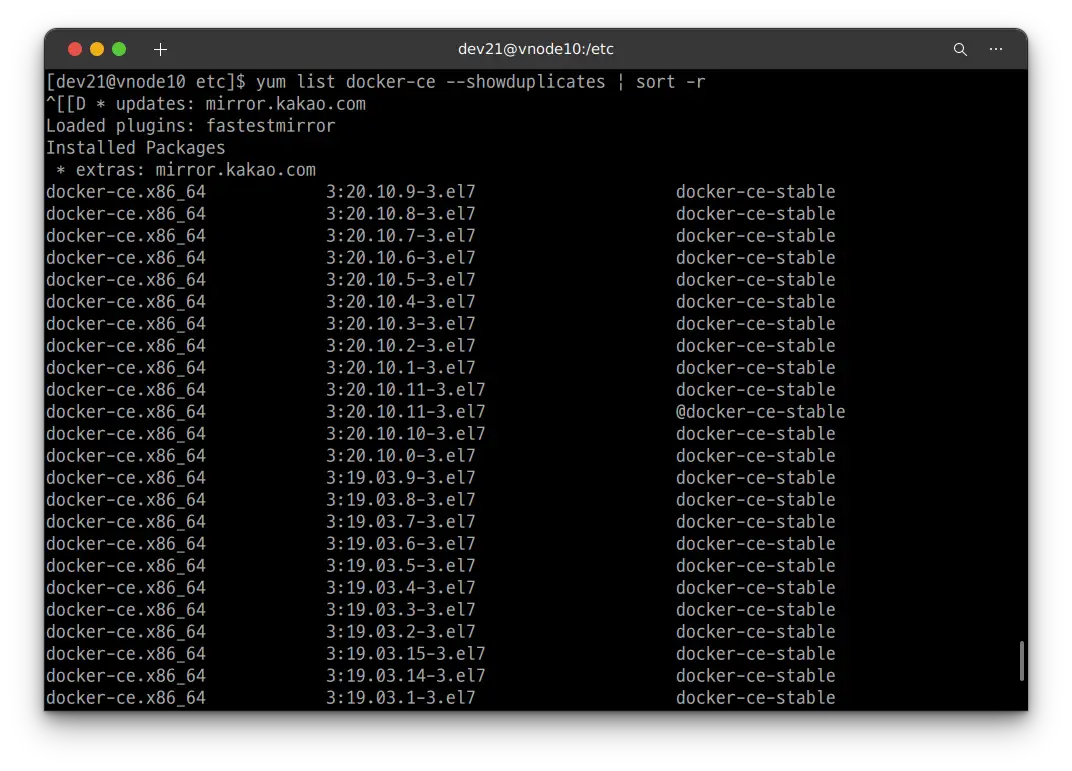Click version 3:20.10.3-3.el7

click(x=400, y=323)
